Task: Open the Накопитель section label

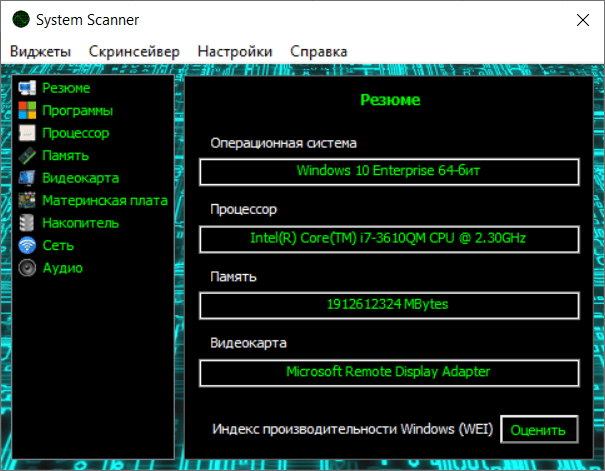Action: point(80,223)
